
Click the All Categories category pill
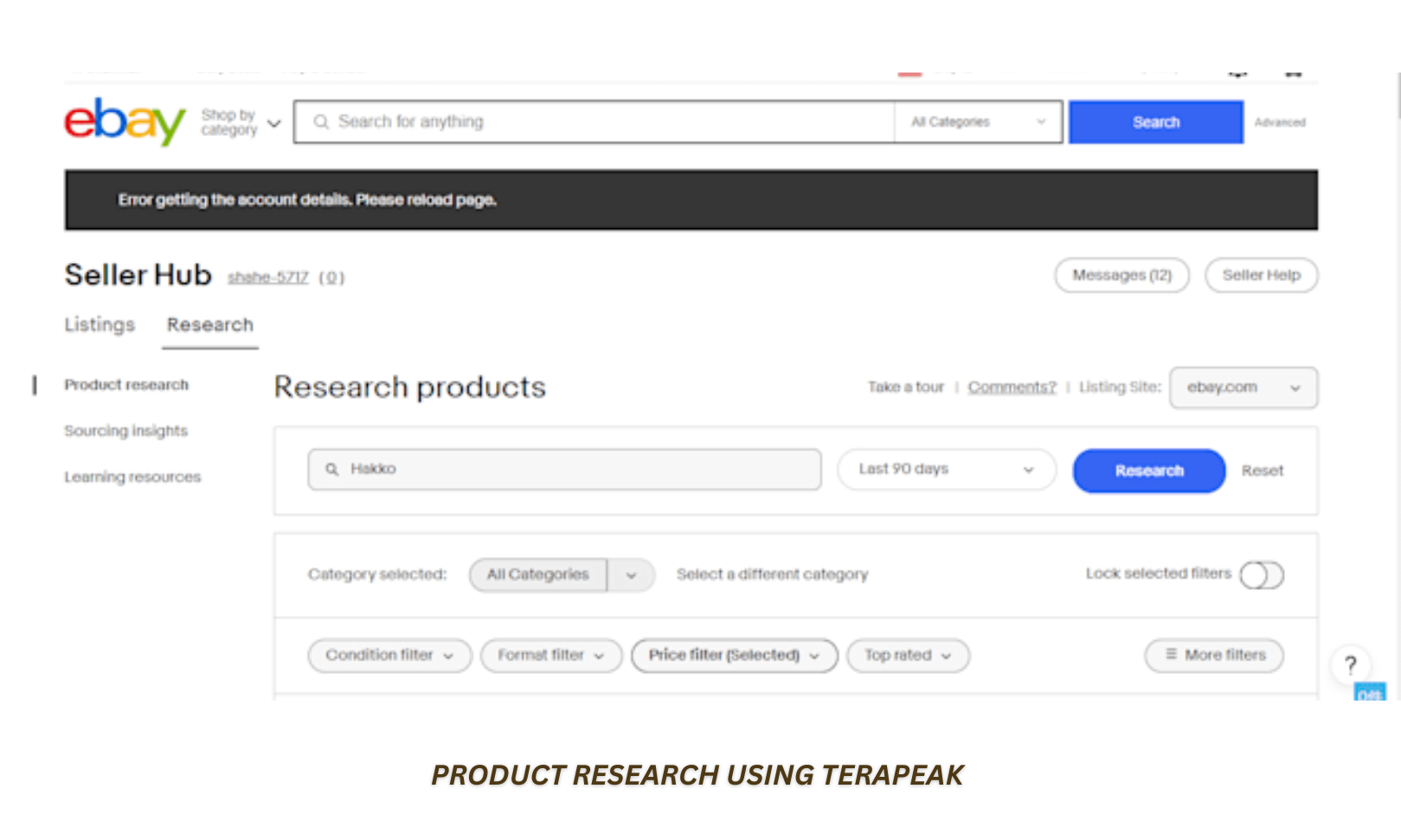537,574
